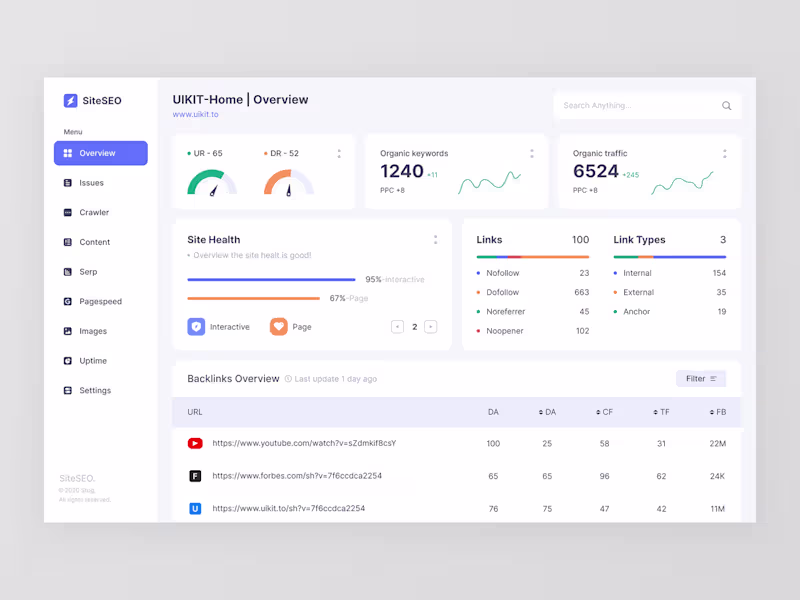This screenshot has width=800, height=600.
Task: Click the YouTube icon in backlinks table
Action: pyautogui.click(x=195, y=443)
